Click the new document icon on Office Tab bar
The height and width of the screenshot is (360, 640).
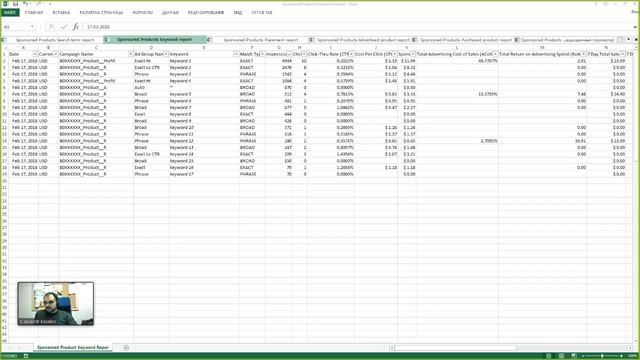coord(620,40)
